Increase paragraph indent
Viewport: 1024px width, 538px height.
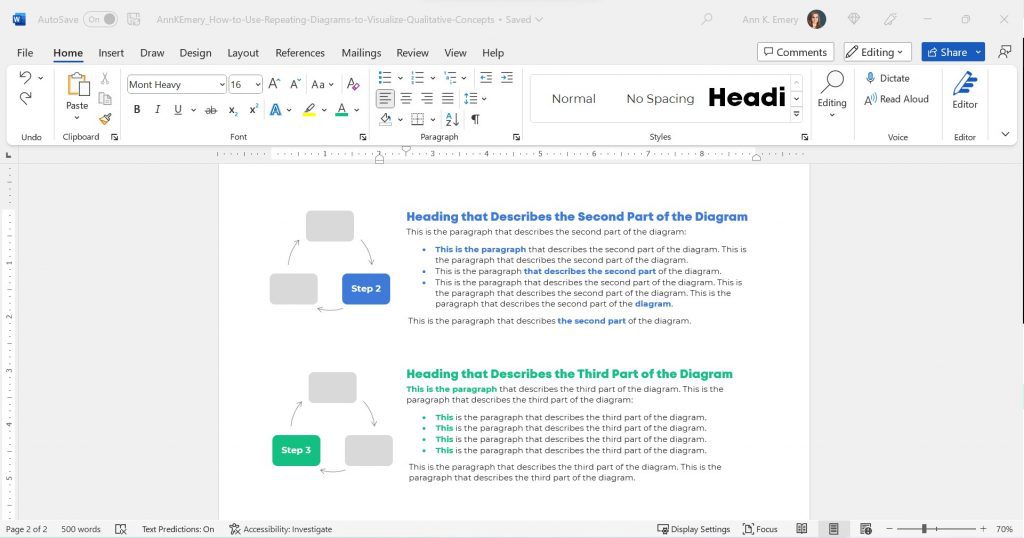pyautogui.click(x=507, y=78)
